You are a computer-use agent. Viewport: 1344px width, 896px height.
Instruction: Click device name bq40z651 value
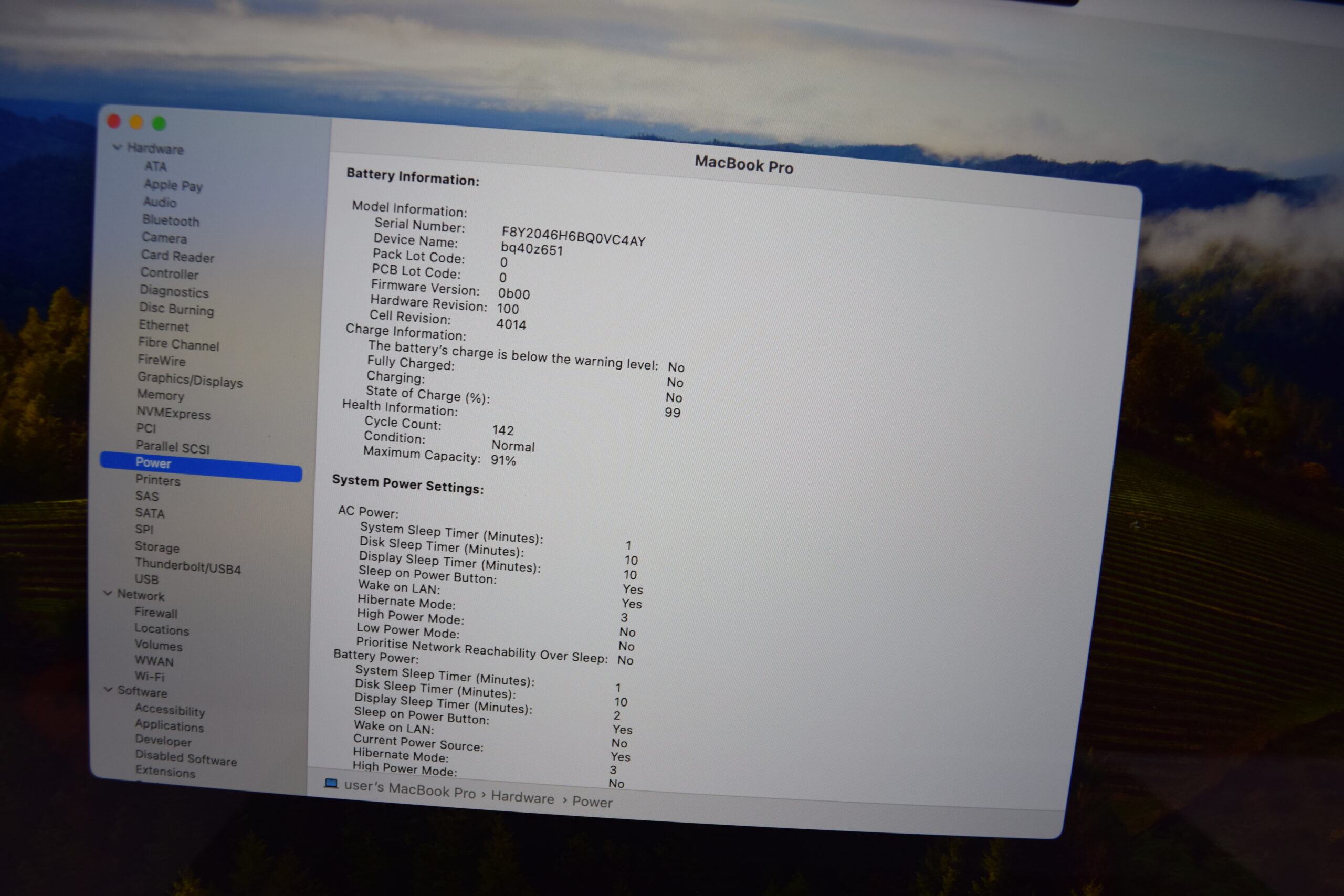532,249
